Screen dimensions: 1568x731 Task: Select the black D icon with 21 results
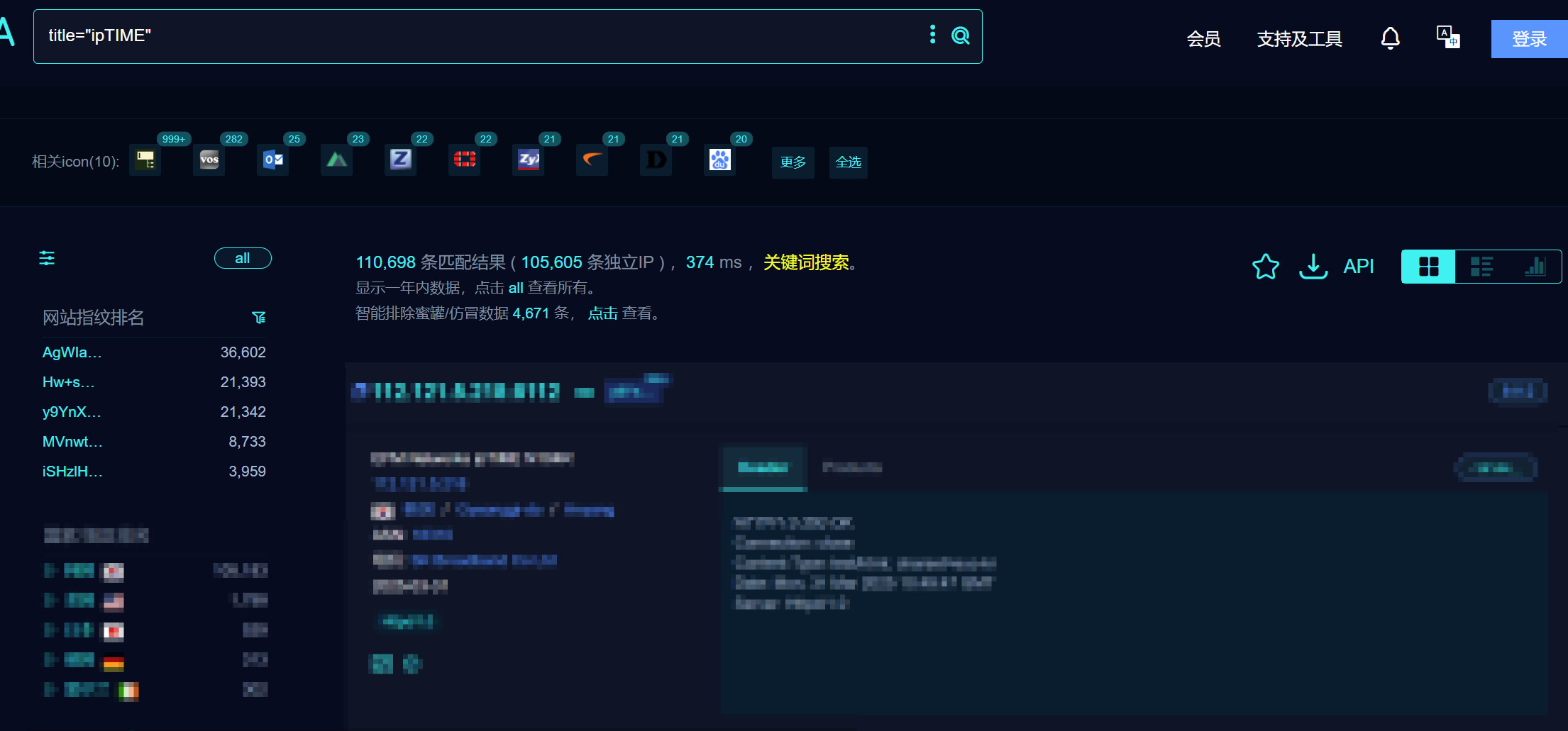[656, 160]
